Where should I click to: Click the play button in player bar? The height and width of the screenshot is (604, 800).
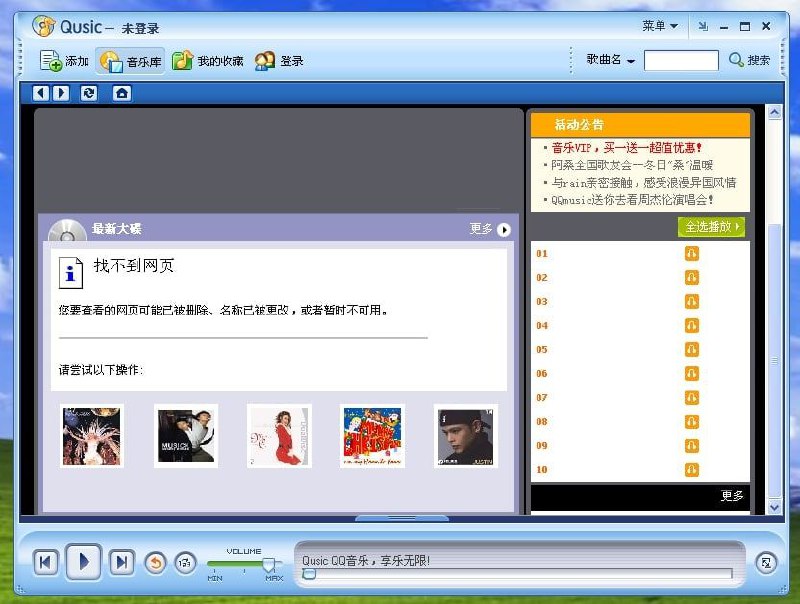coord(84,562)
